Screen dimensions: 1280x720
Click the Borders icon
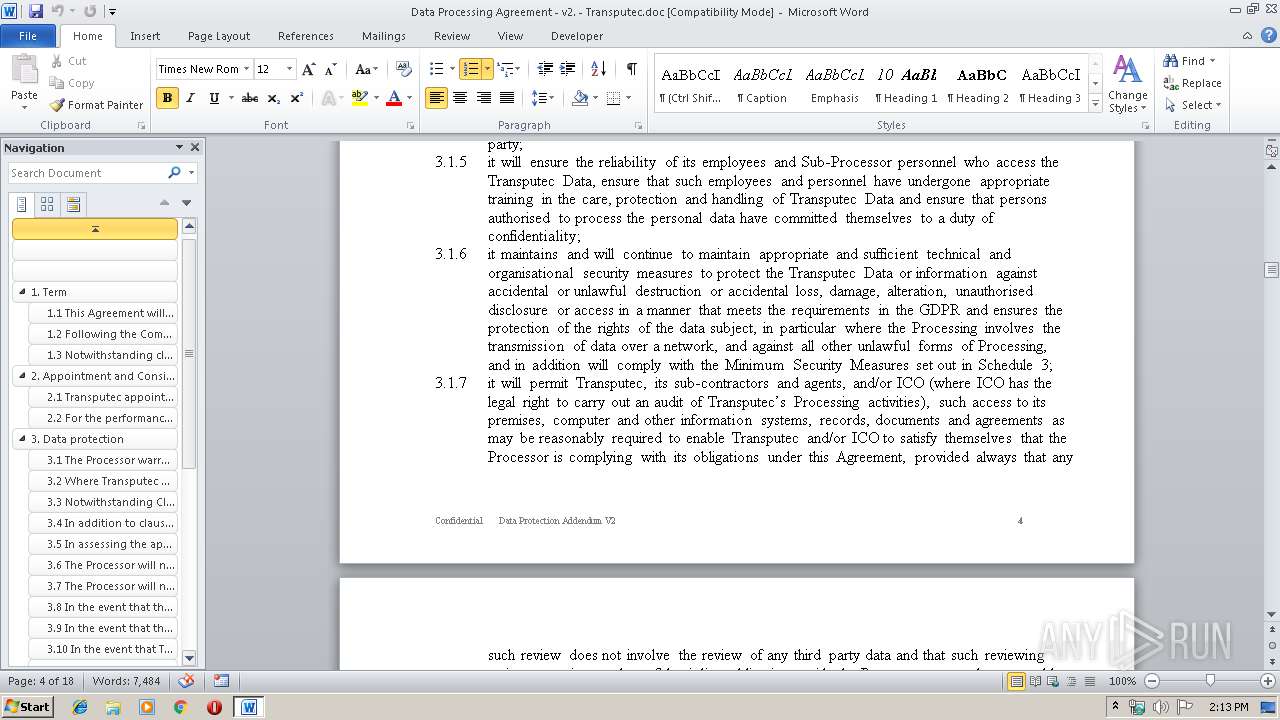(612, 98)
